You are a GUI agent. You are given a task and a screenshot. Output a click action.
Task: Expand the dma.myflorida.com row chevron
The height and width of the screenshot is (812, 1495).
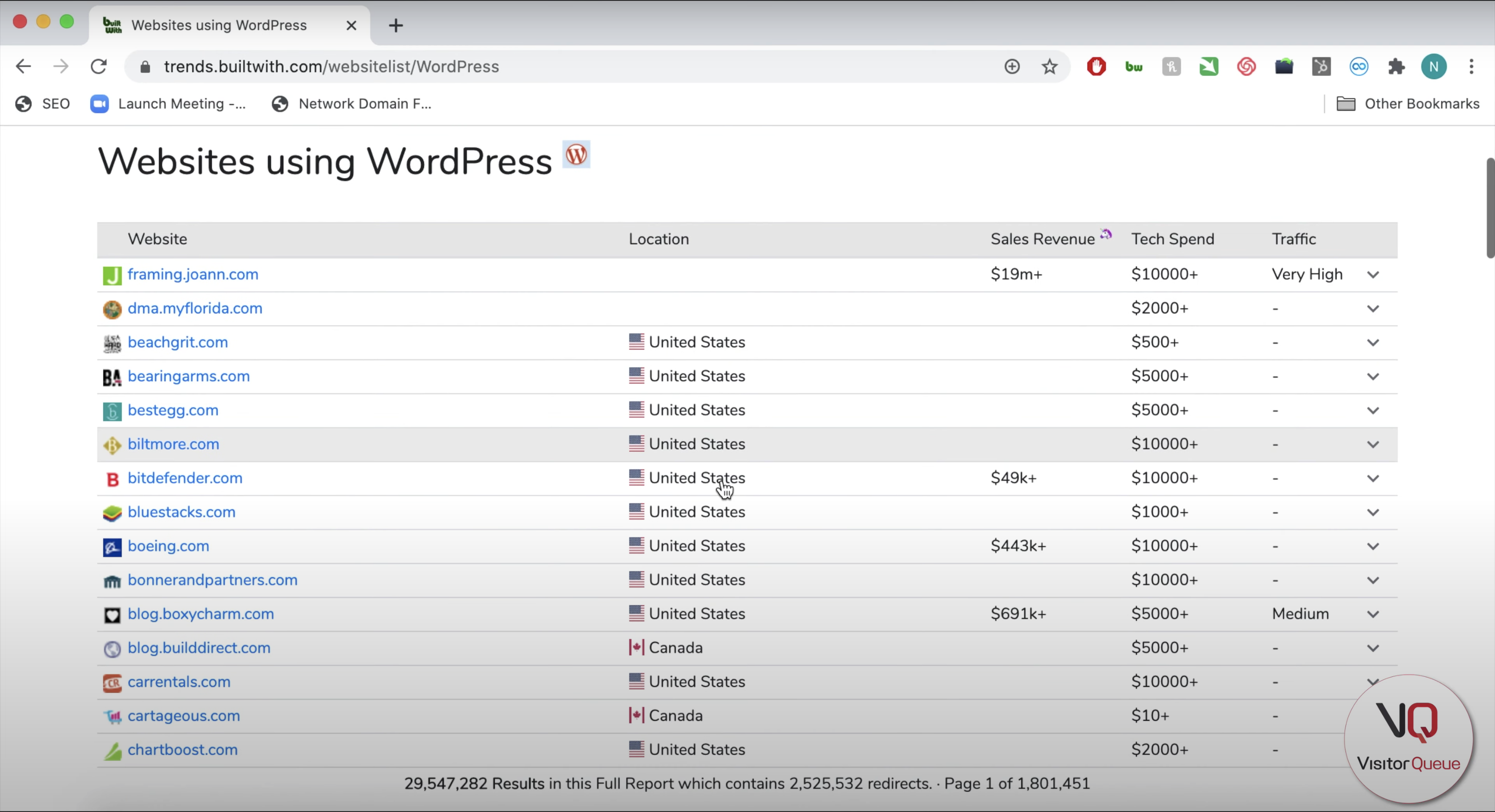click(x=1373, y=309)
